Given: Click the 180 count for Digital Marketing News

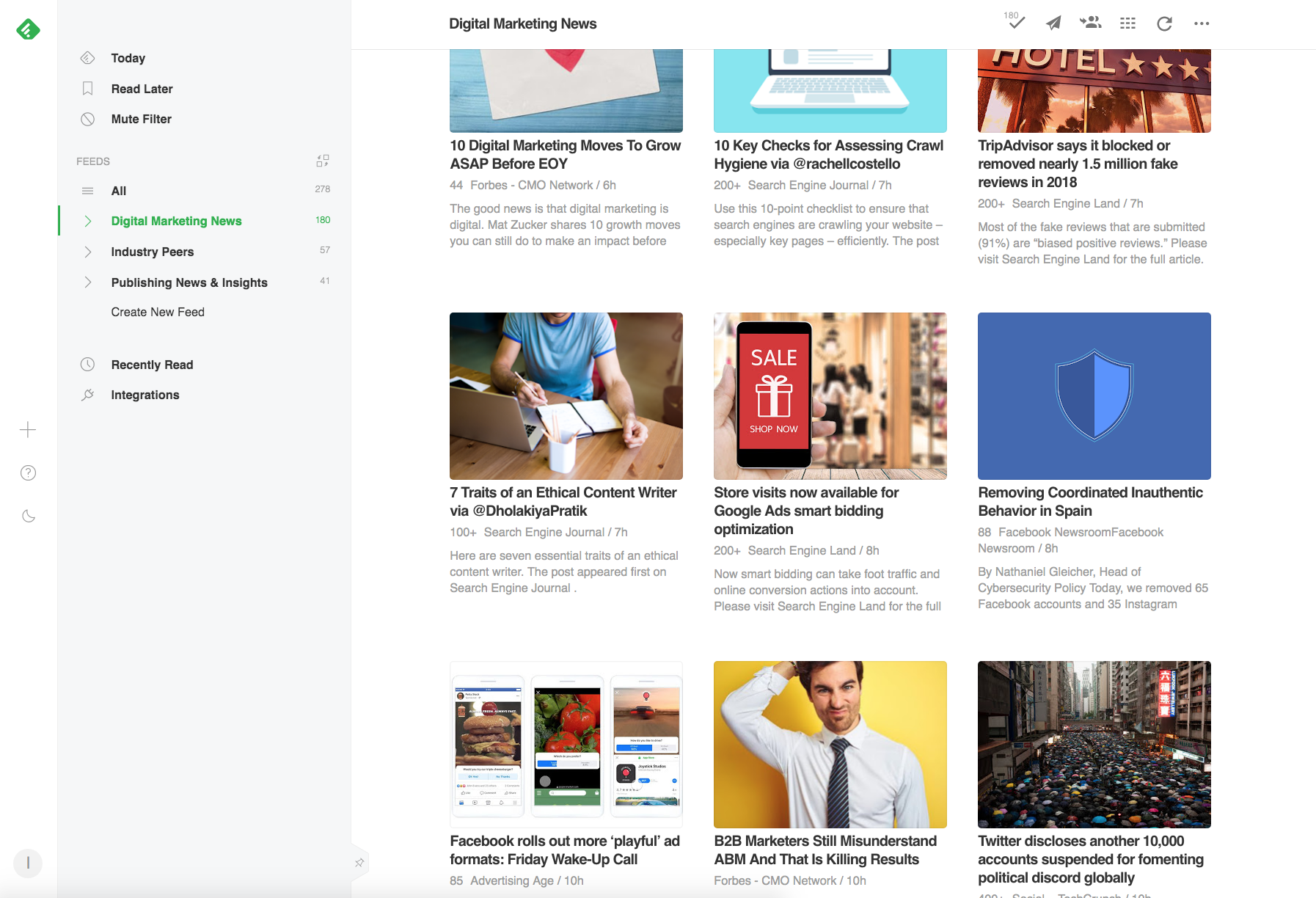Looking at the screenshot, I should (323, 220).
